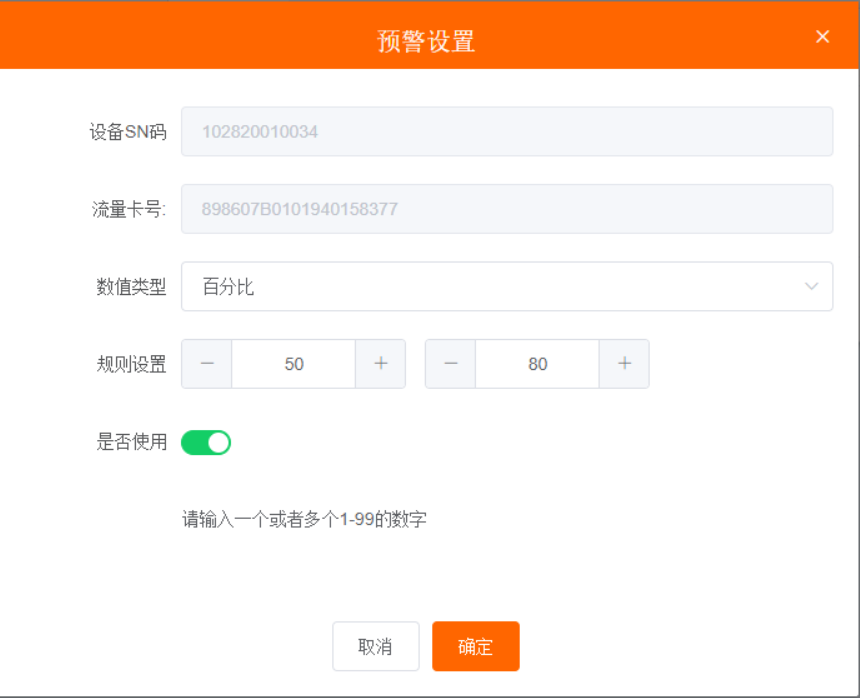
Task: Increase the second rule value of 80
Action: pyautogui.click(x=624, y=364)
